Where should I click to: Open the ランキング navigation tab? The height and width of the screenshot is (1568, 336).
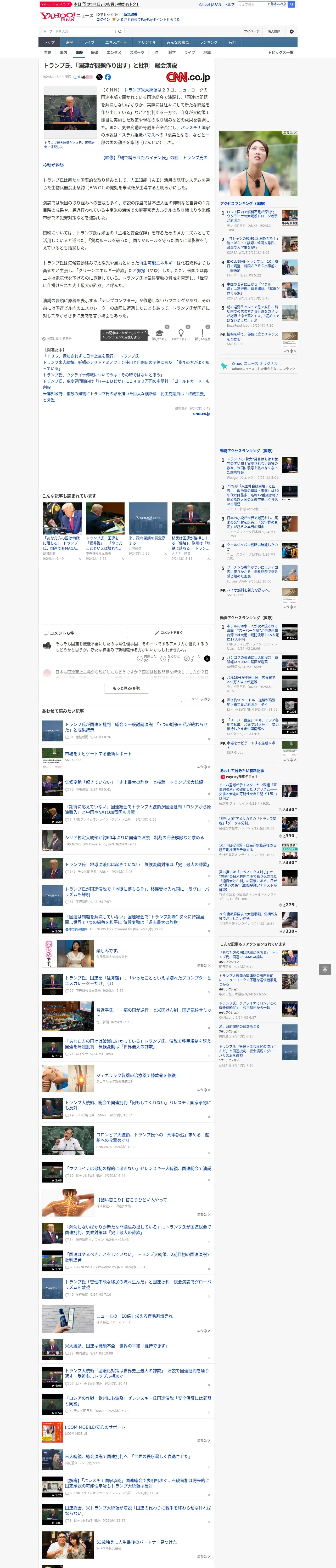(x=209, y=43)
